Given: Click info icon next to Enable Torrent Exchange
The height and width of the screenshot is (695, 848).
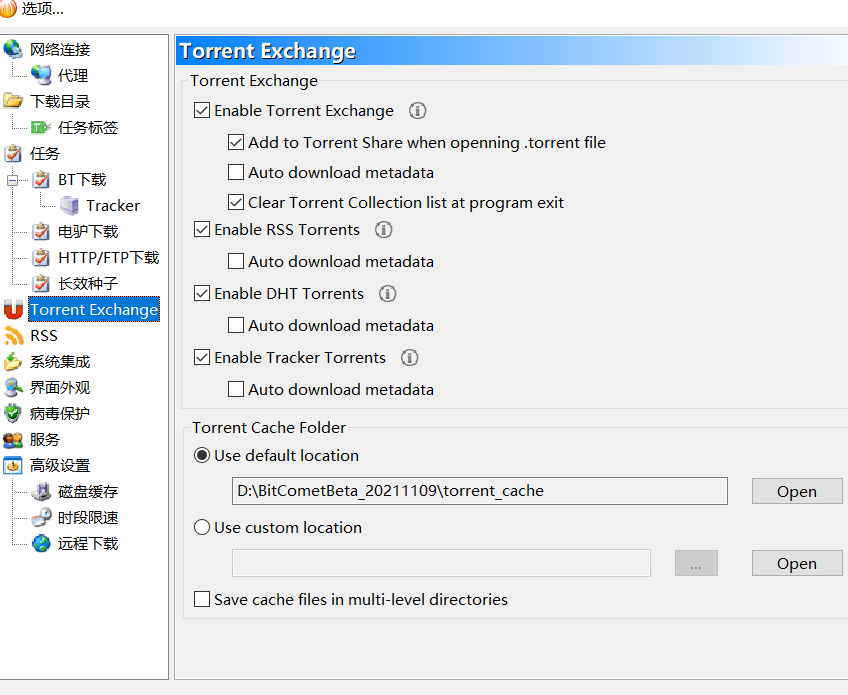Looking at the screenshot, I should click(x=417, y=111).
